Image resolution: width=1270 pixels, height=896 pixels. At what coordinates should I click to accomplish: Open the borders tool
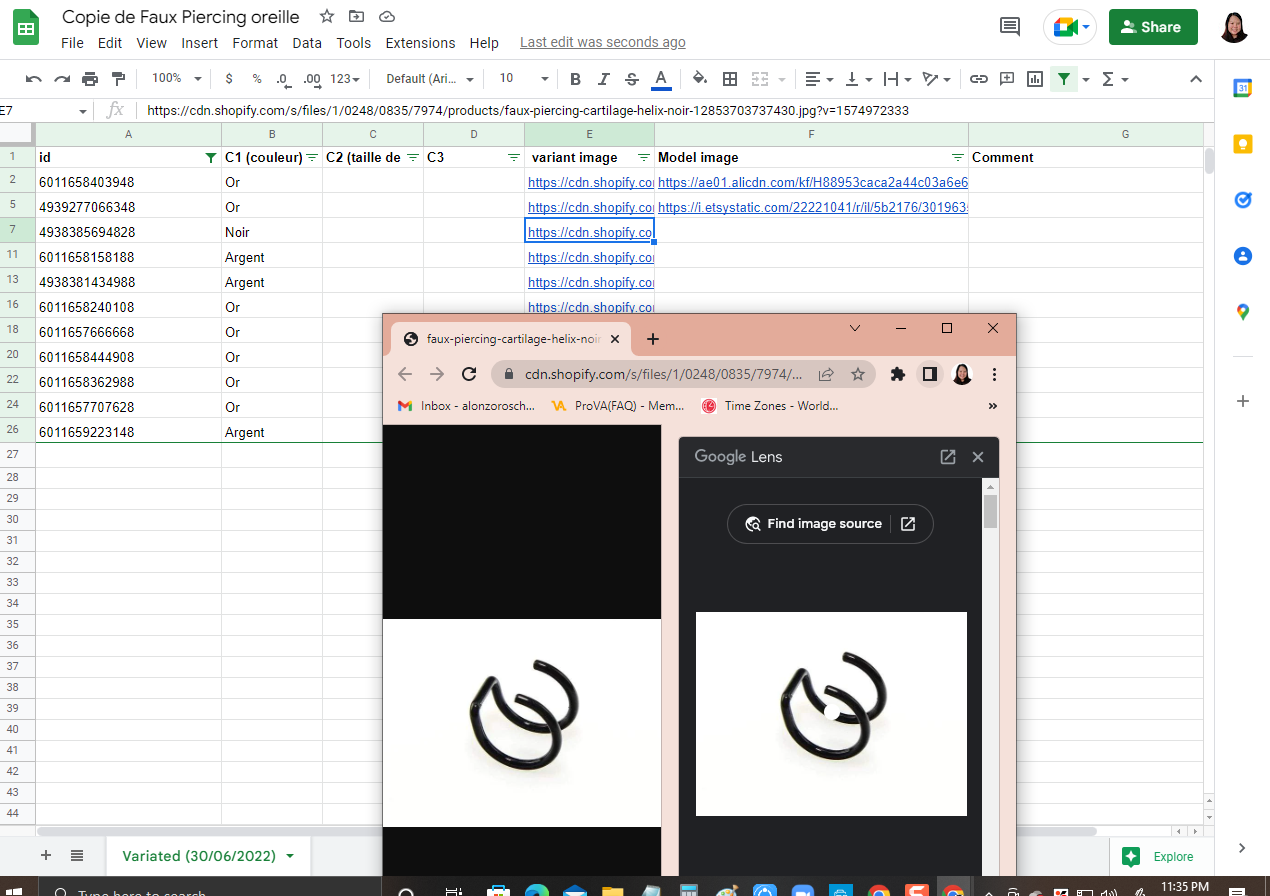[730, 79]
